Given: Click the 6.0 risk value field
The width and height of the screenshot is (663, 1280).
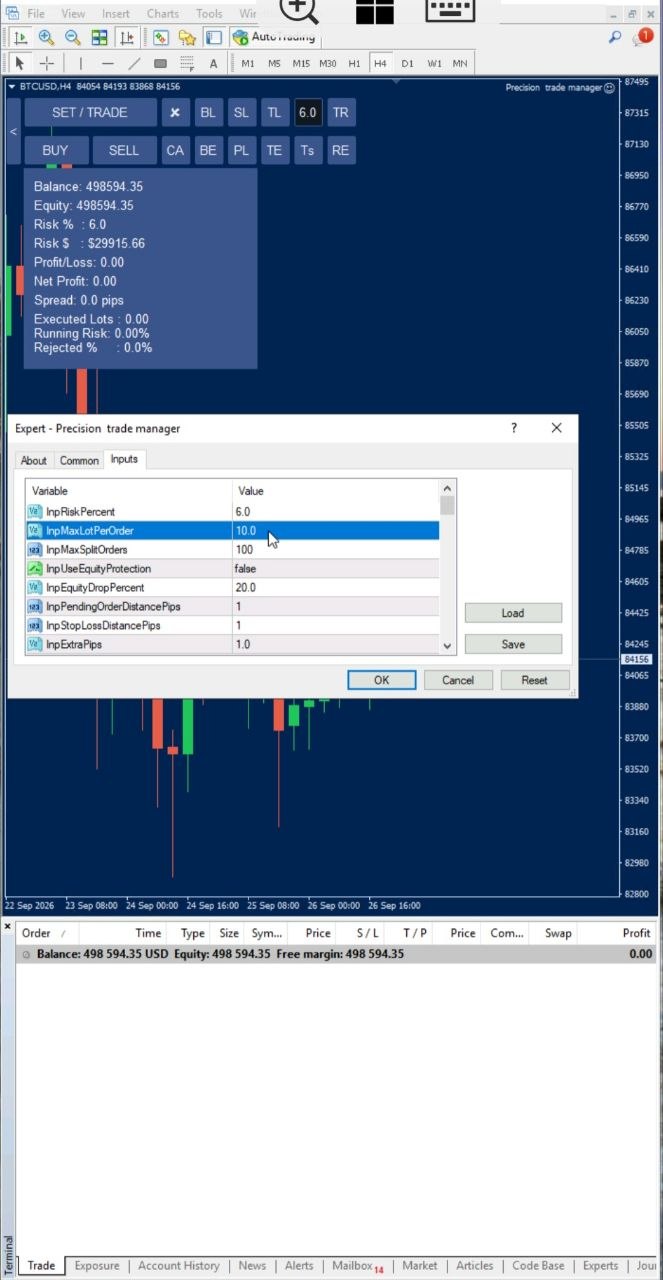Looking at the screenshot, I should [307, 113].
